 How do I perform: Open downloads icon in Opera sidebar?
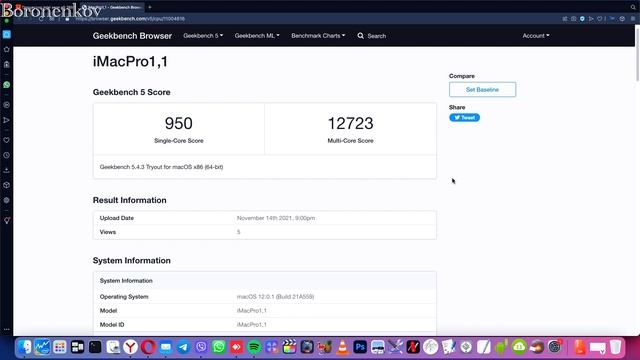[7, 170]
